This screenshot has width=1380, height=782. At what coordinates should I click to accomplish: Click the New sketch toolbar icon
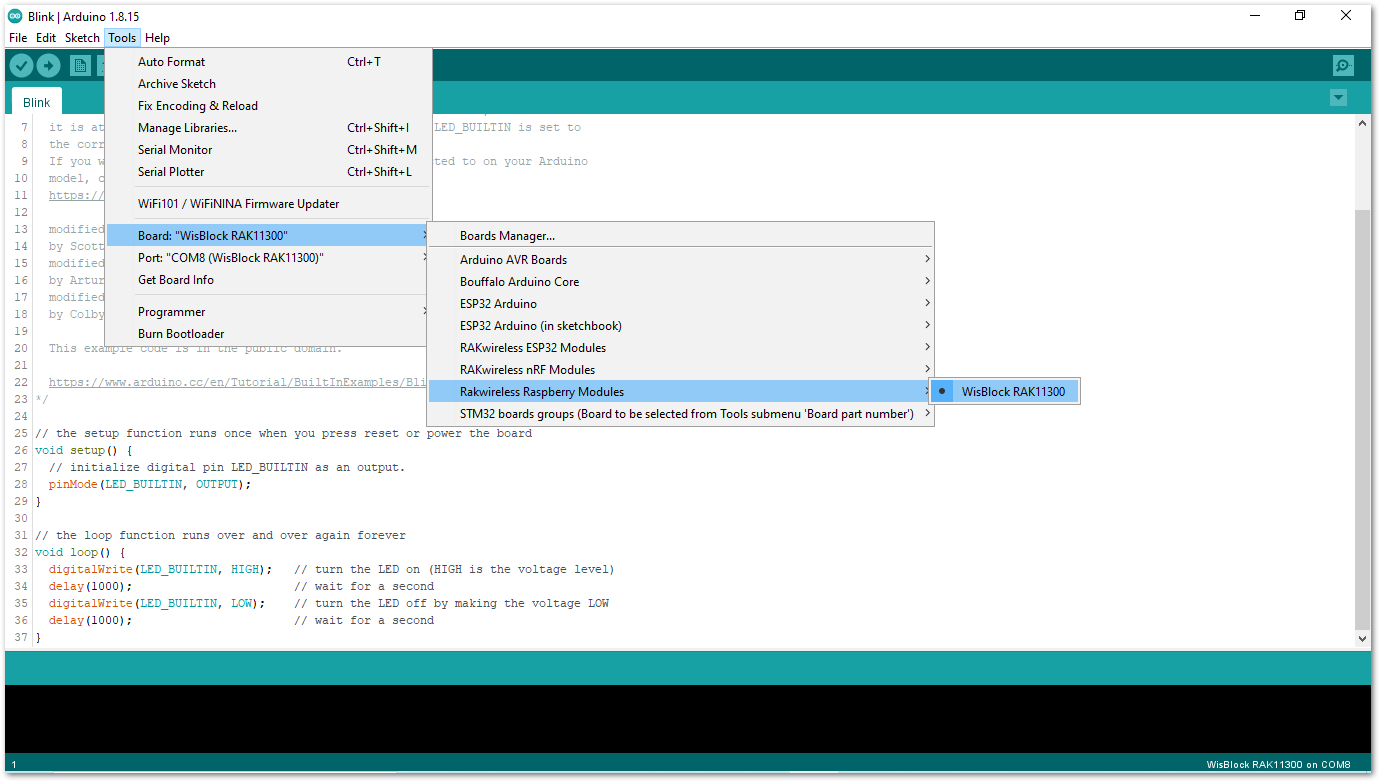coord(80,66)
